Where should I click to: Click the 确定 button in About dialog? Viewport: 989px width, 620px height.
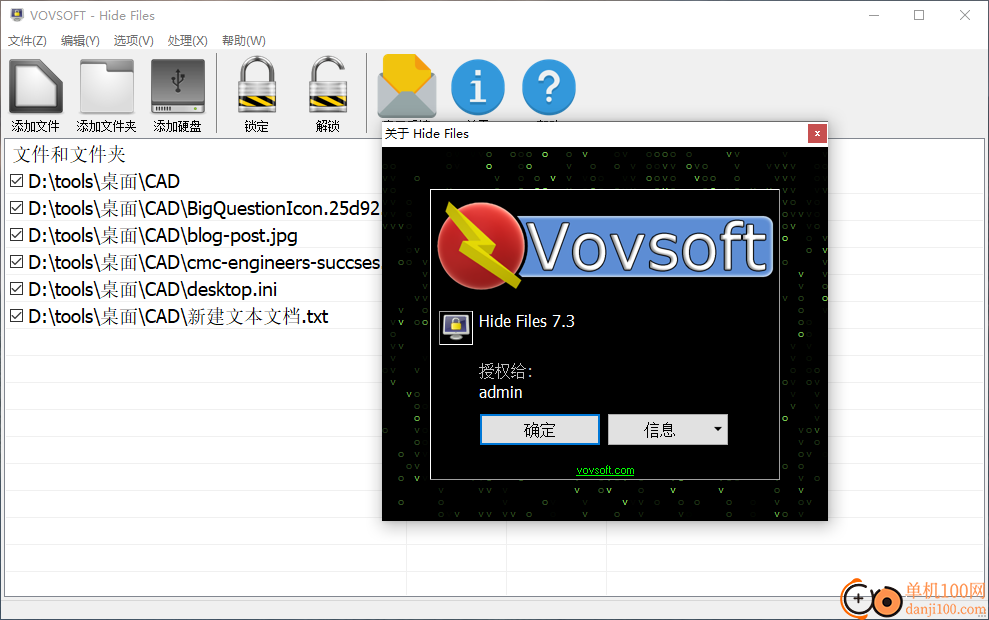(x=539, y=430)
